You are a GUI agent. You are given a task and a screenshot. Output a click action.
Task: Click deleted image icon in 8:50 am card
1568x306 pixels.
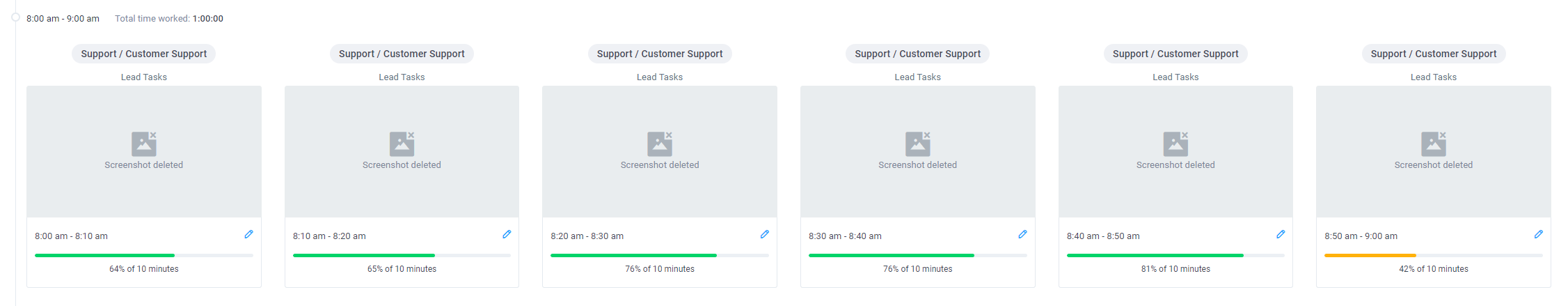[1434, 144]
